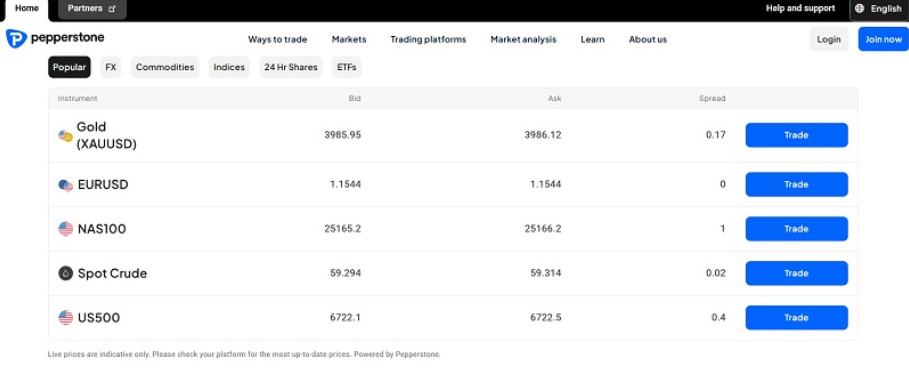909x389 pixels.
Task: Click the EURUSD instrument name
Action: [103, 185]
